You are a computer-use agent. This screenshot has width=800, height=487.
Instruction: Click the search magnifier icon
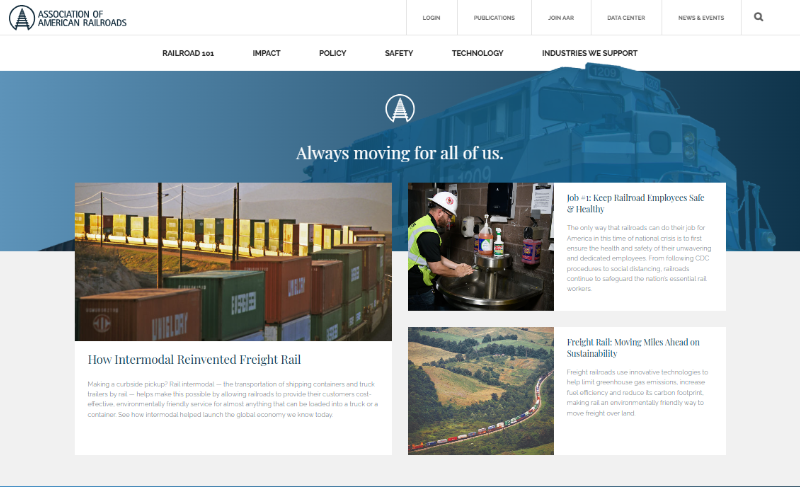click(x=759, y=17)
